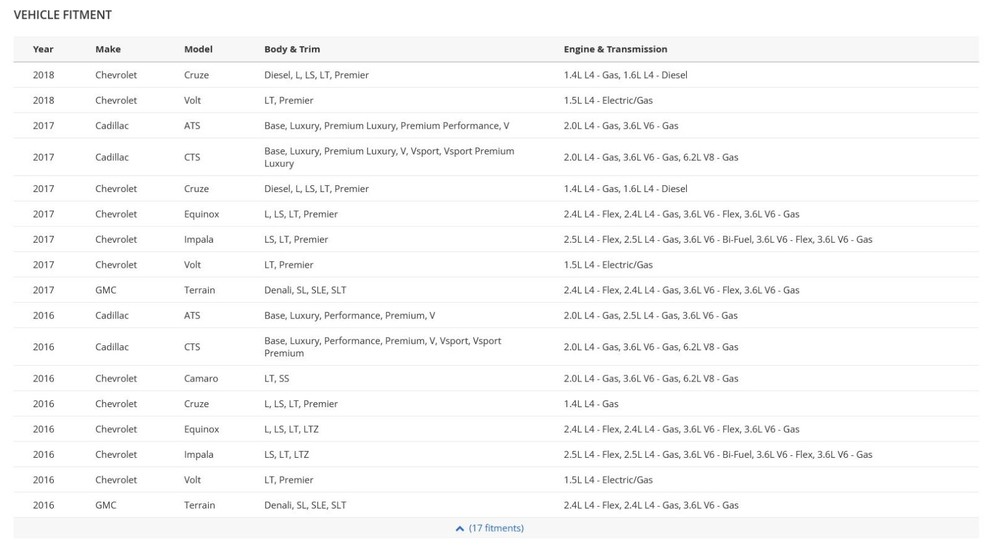Click '1.4L L4 - Gas' for 2016 Cruze
The width and height of the screenshot is (1000, 551).
(591, 404)
